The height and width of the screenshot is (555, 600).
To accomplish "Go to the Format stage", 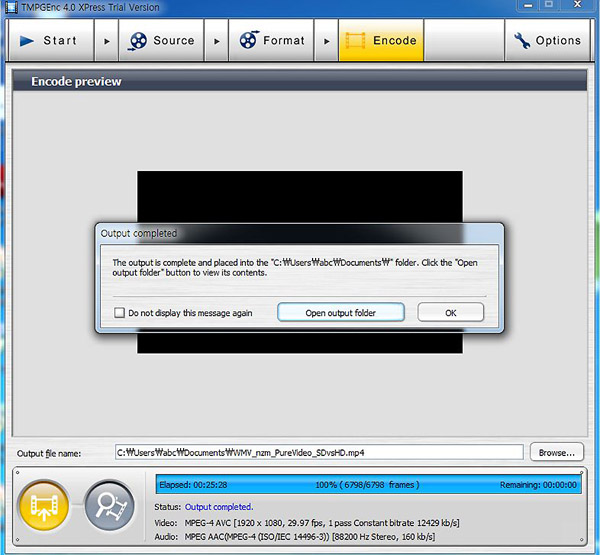I will pyautogui.click(x=271, y=40).
